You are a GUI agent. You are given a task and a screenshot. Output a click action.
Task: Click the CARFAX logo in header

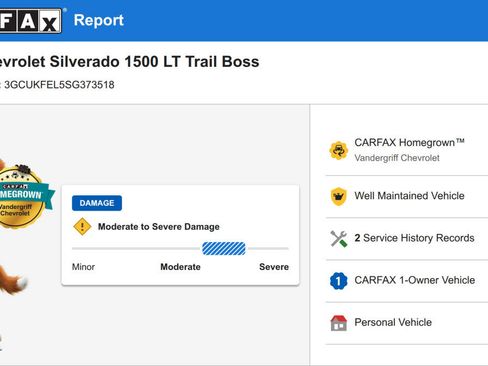31,21
